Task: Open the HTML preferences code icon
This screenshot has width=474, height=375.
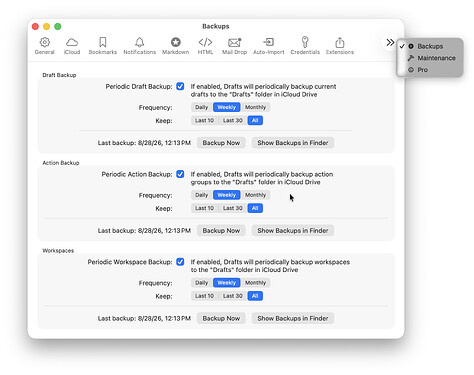Action: (x=205, y=42)
